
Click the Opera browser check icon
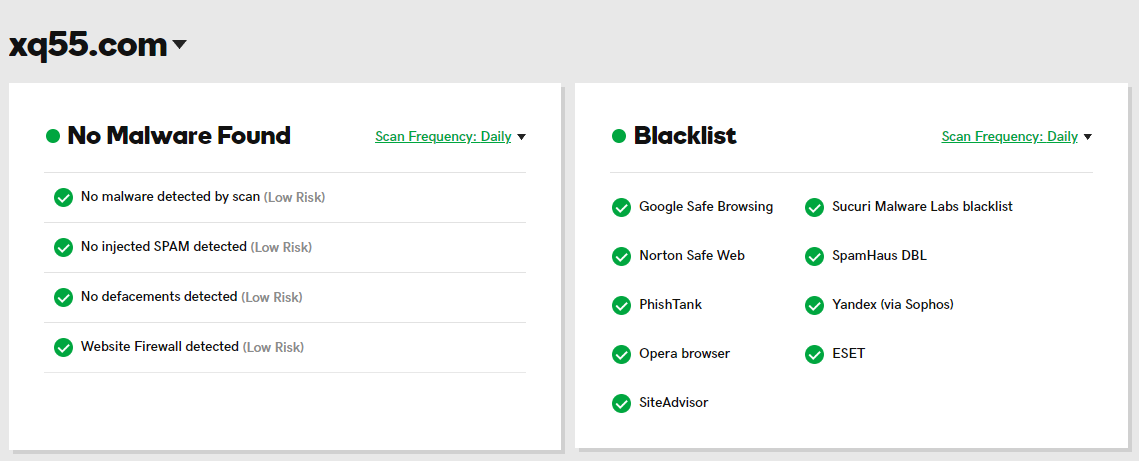point(621,354)
